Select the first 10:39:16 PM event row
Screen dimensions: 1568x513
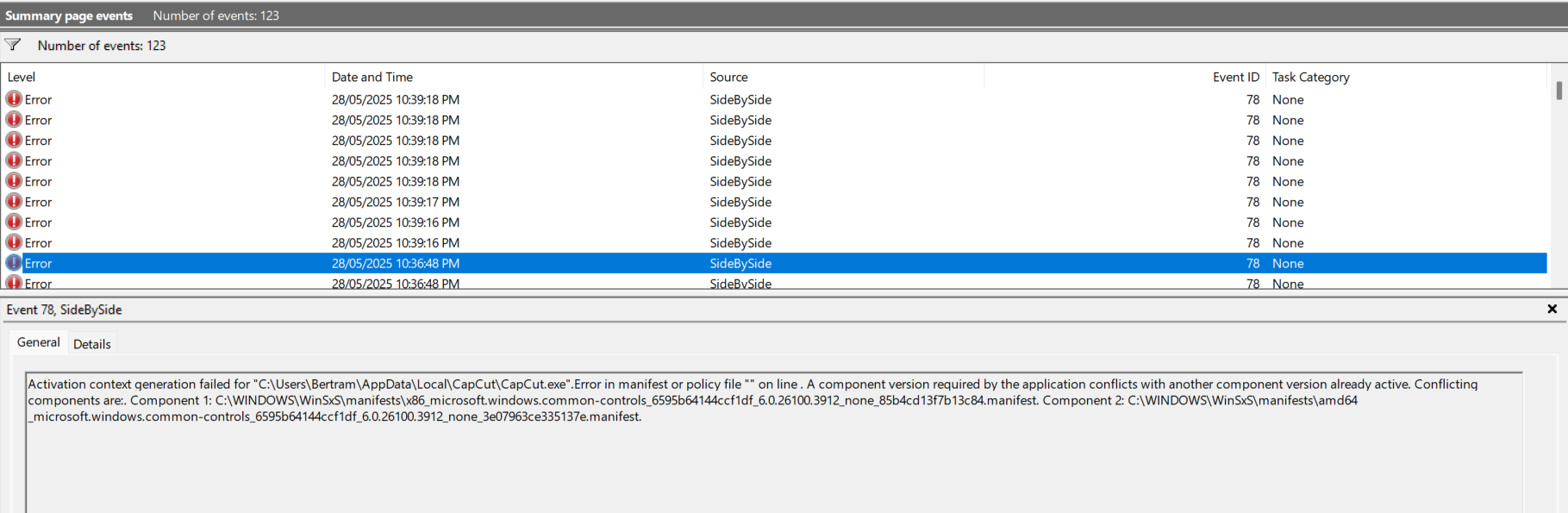[774, 222]
